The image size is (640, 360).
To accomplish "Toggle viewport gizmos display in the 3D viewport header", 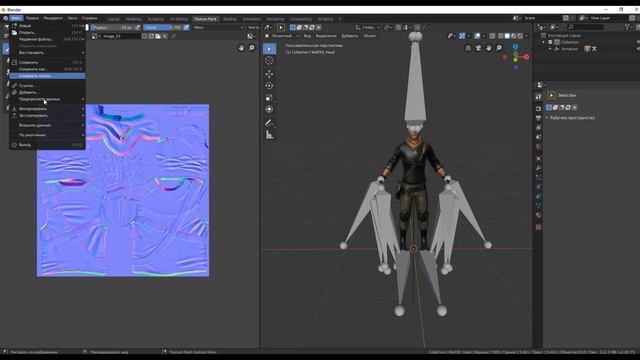I will point(462,36).
